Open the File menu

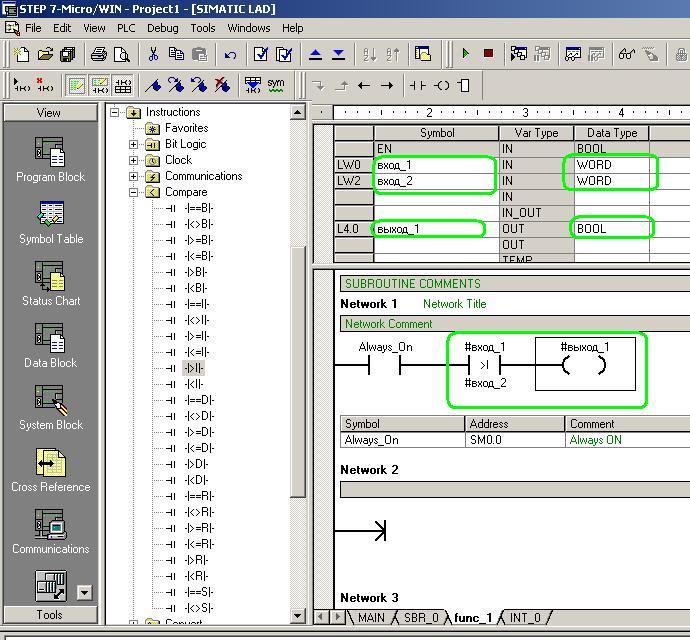point(33,28)
